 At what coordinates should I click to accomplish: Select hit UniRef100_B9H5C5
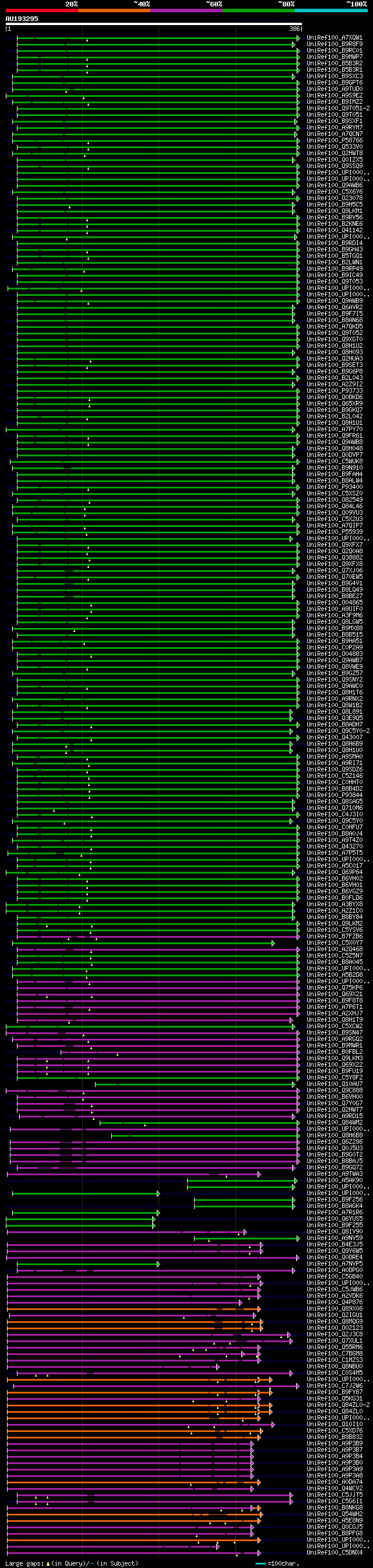click(335, 204)
